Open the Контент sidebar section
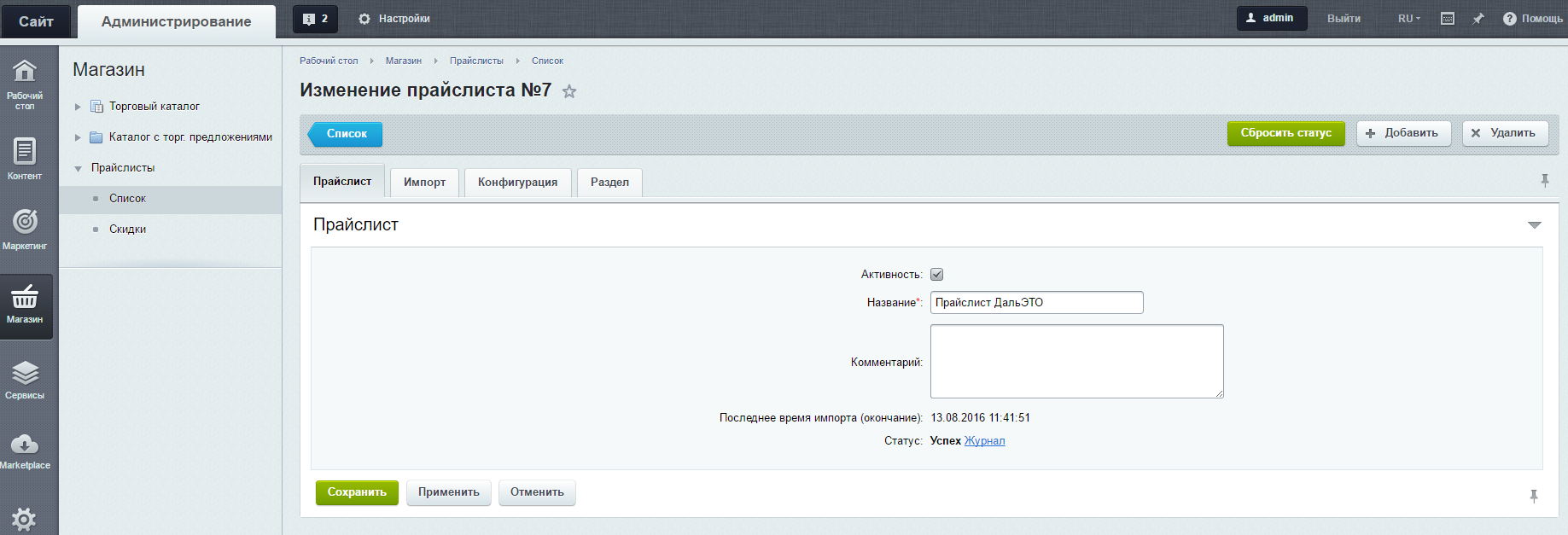The image size is (1568, 535). click(25, 159)
